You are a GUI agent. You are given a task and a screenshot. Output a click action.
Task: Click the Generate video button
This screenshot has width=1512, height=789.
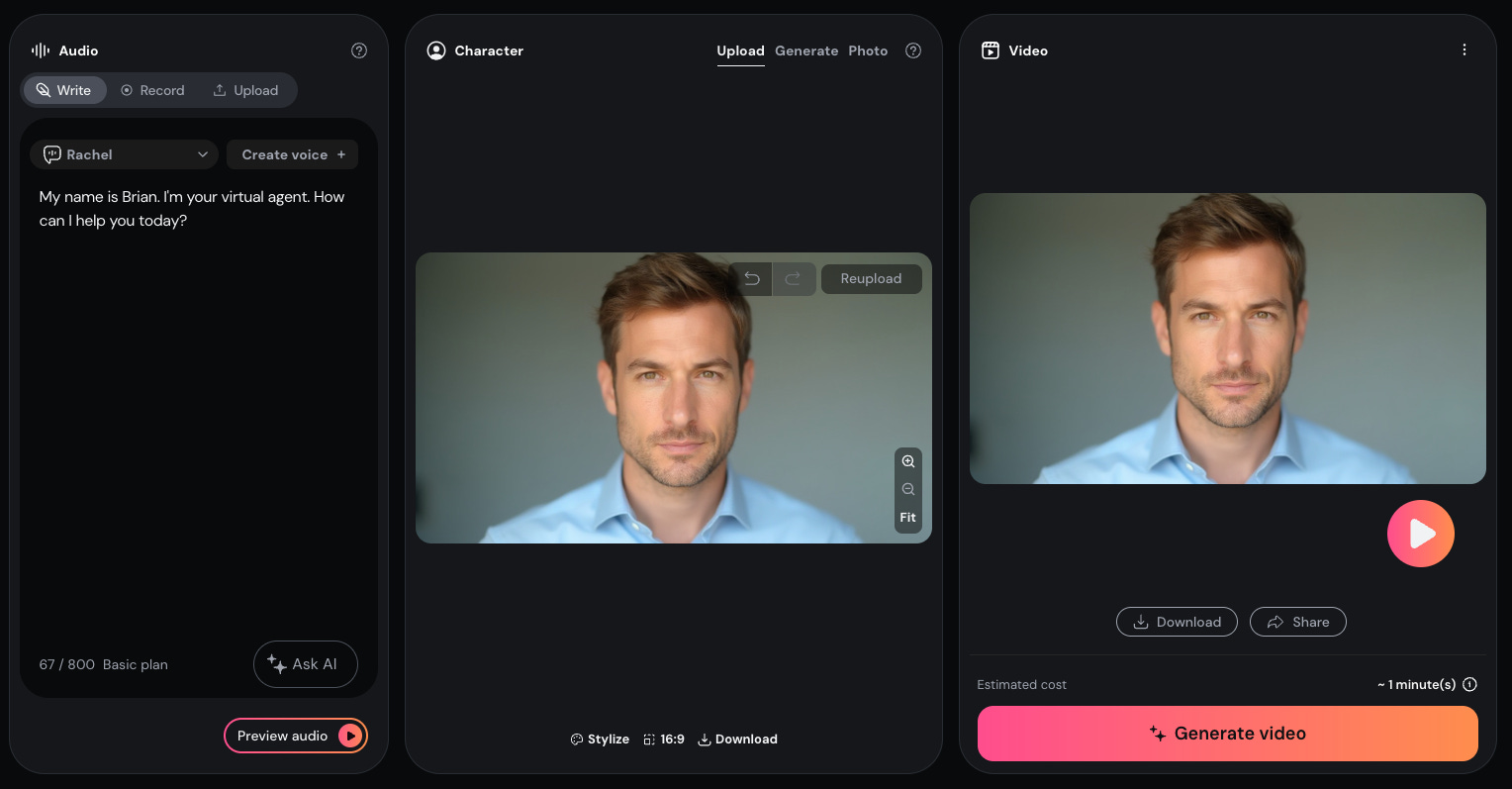[x=1228, y=734]
